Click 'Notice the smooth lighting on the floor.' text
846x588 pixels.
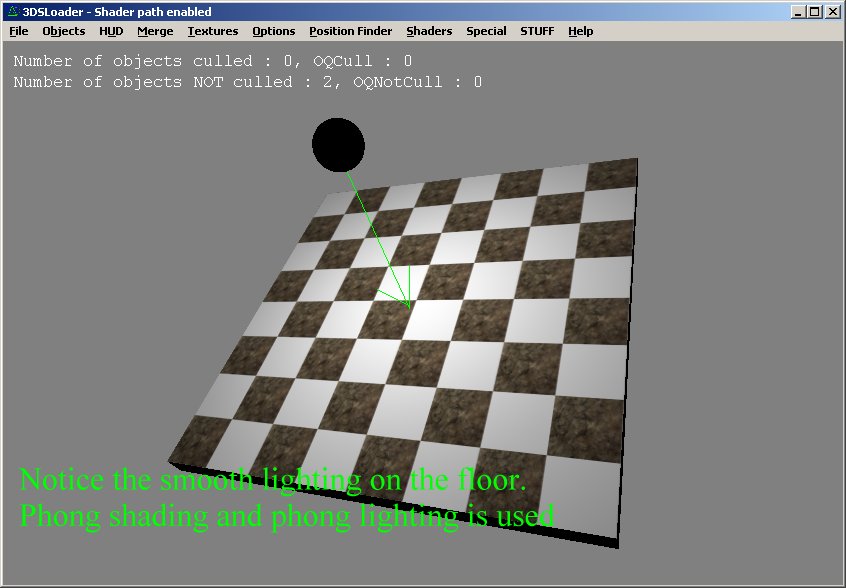click(272, 479)
